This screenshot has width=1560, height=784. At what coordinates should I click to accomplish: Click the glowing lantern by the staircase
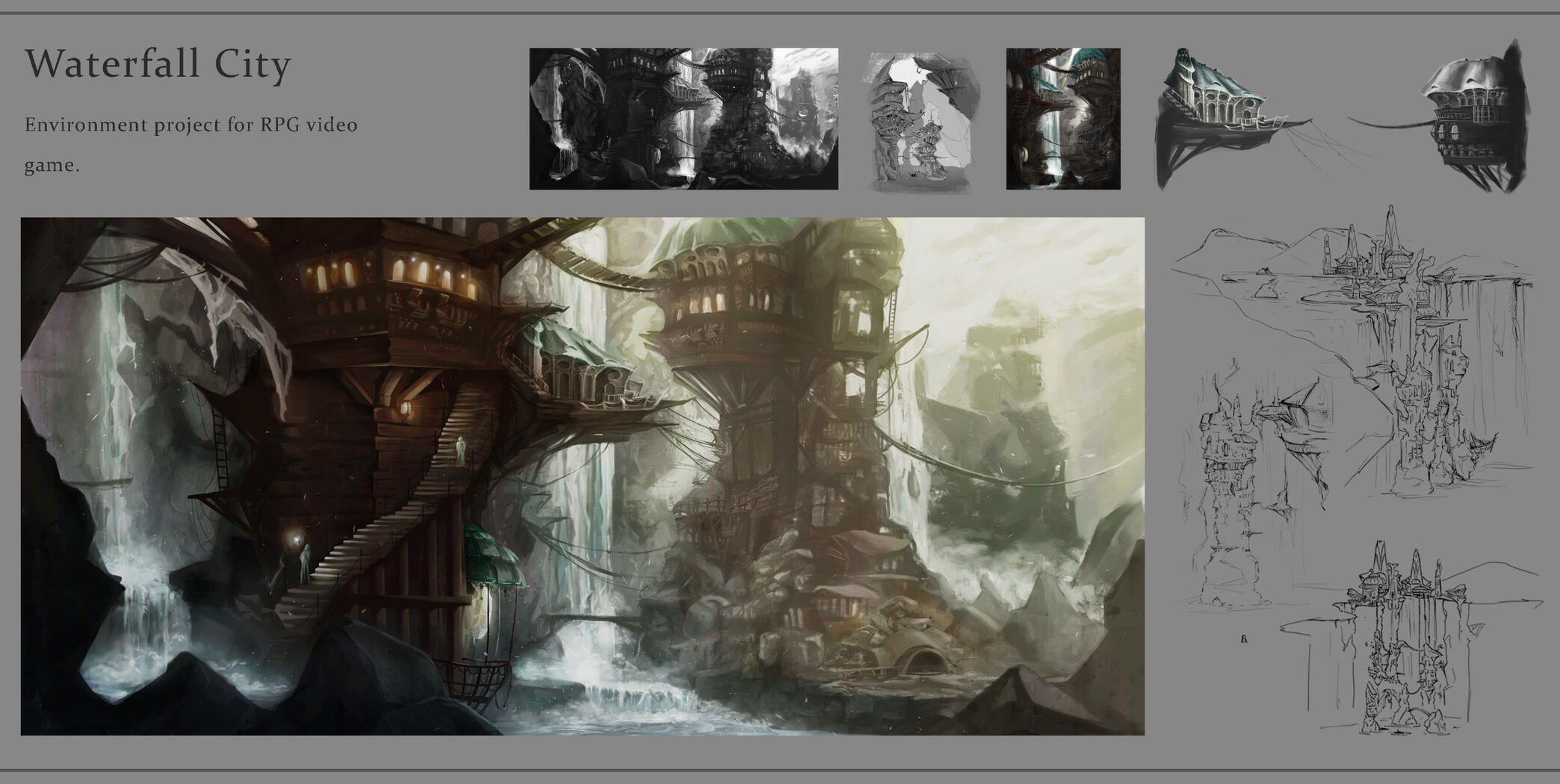coord(406,410)
